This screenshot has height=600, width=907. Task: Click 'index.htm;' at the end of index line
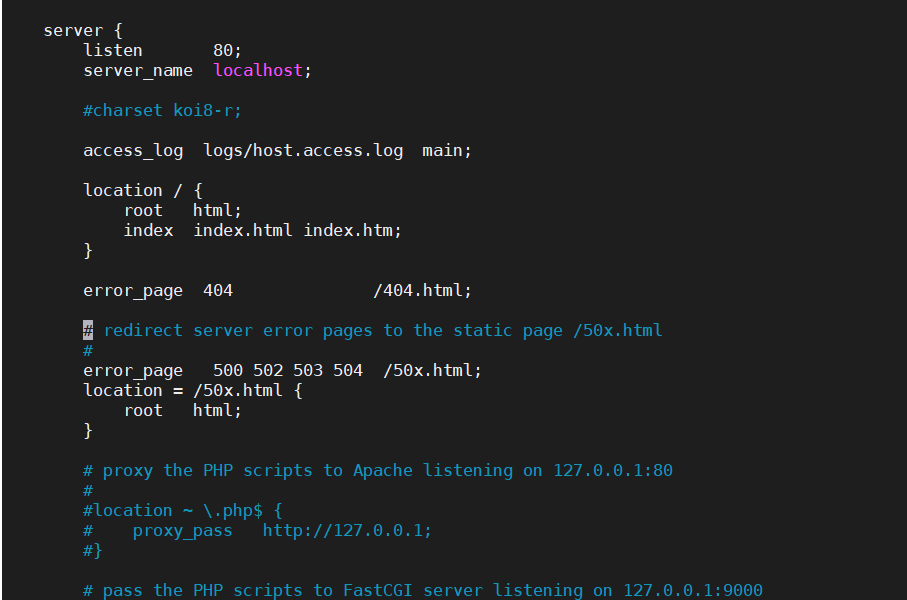352,230
